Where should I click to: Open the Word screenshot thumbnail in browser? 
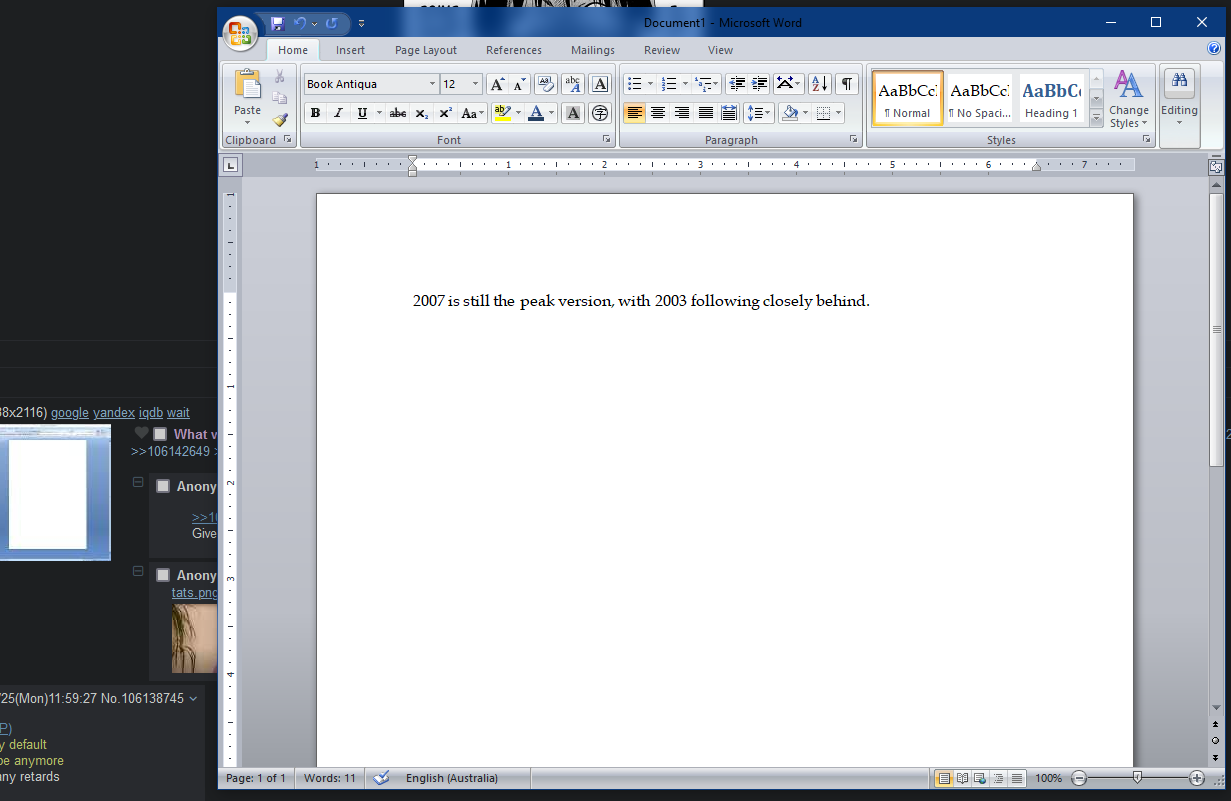(55, 492)
